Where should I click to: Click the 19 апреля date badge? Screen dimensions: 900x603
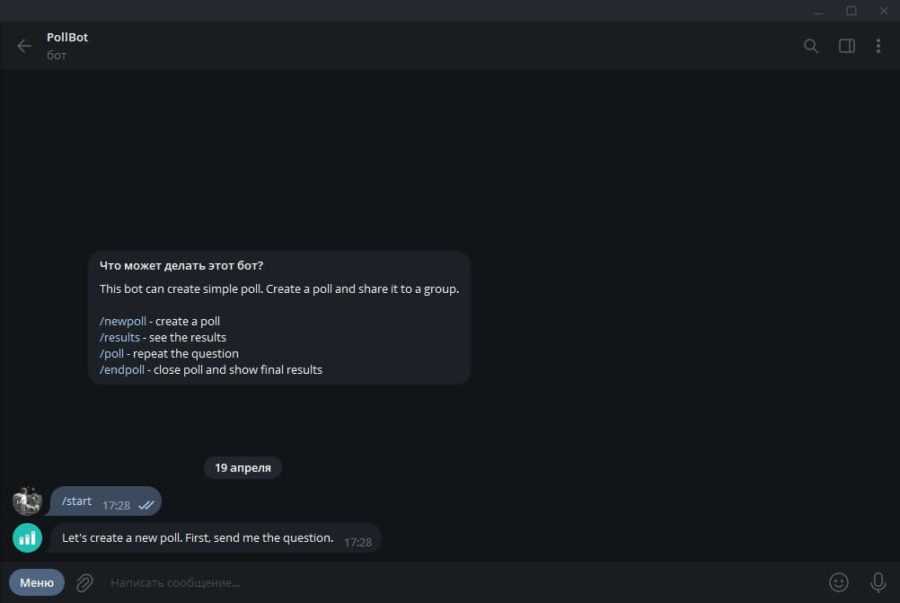(x=243, y=467)
